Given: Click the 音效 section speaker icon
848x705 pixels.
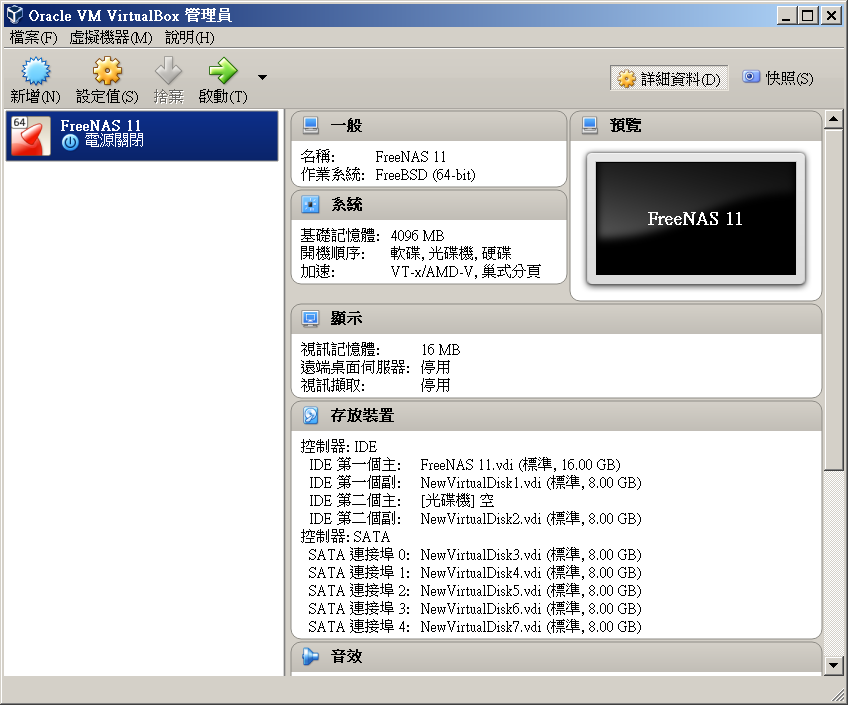Looking at the screenshot, I should (310, 656).
